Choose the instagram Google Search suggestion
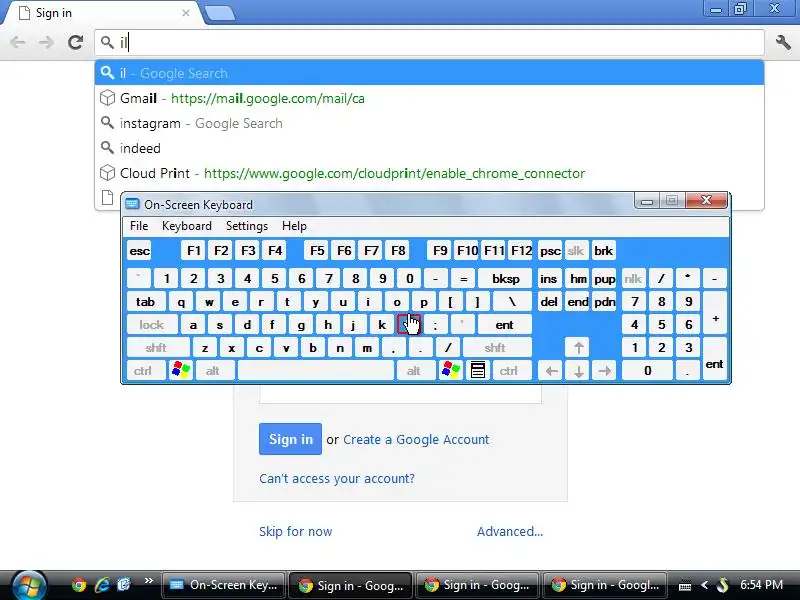The height and width of the screenshot is (600, 800). pyautogui.click(x=429, y=123)
